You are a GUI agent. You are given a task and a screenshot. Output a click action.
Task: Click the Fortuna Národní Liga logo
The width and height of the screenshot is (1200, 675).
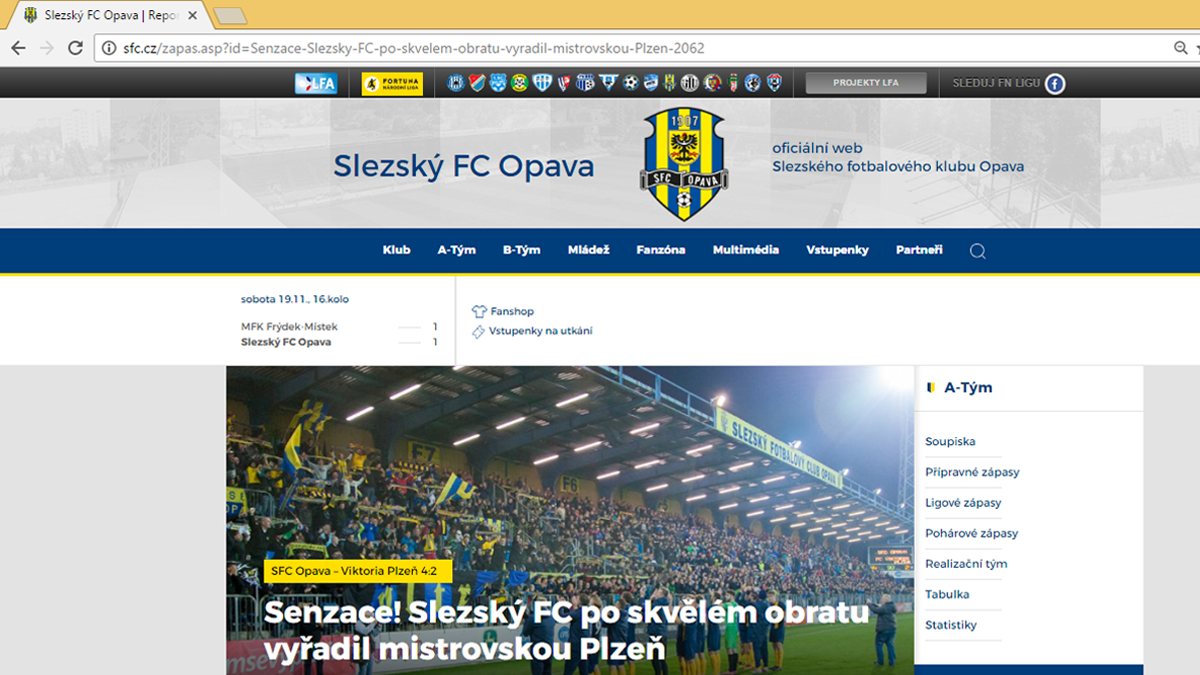coord(391,84)
